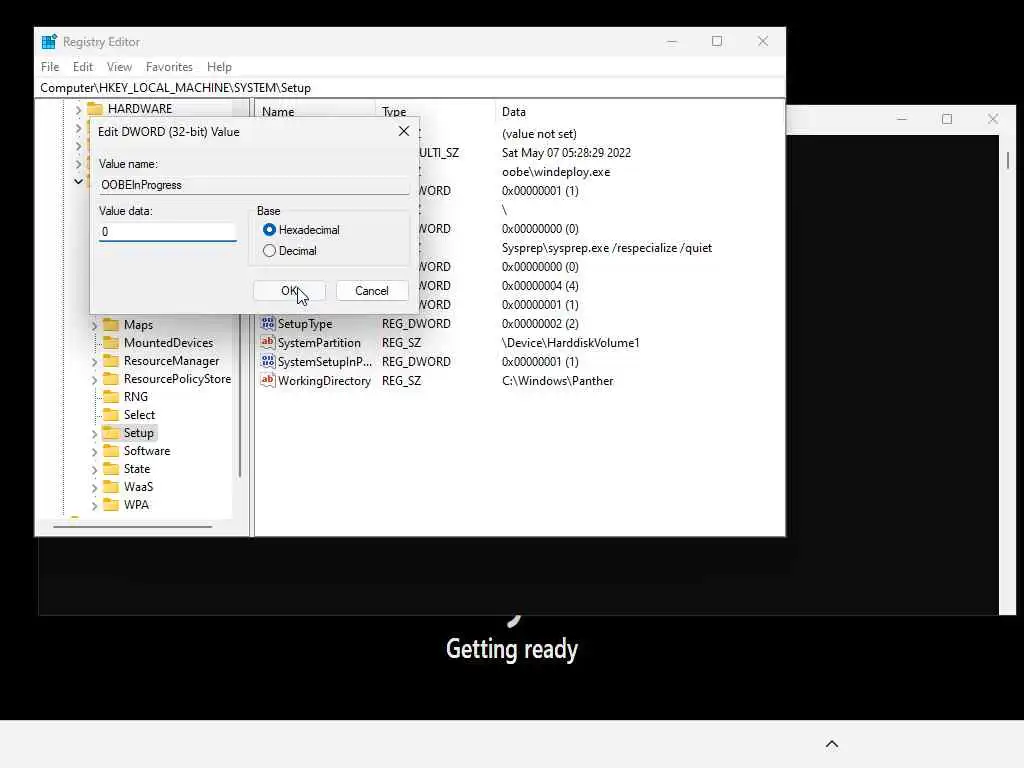Click the WaaS folder icon
The height and width of the screenshot is (768, 1024).
click(112, 487)
